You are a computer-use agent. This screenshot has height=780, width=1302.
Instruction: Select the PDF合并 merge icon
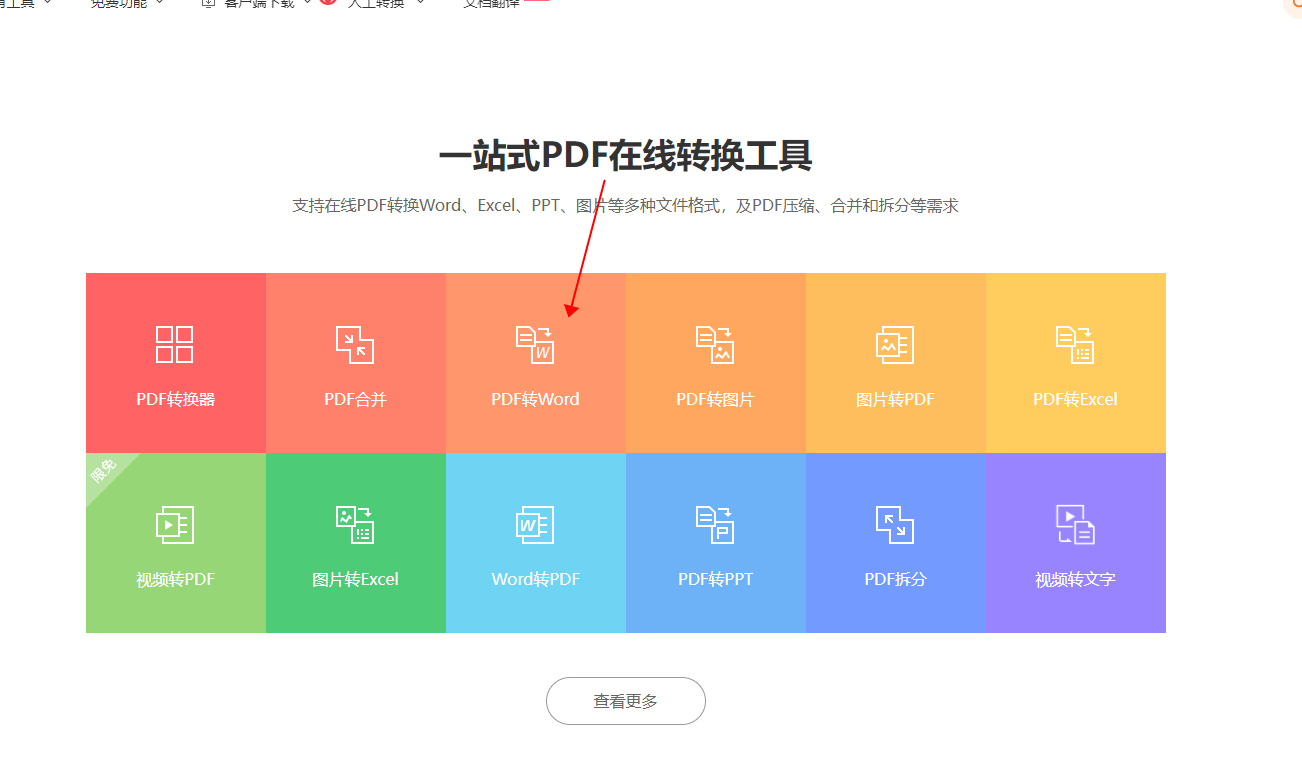click(355, 344)
